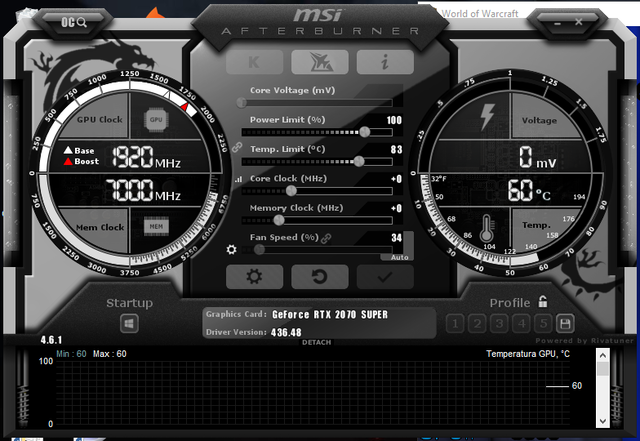Select profile slot 1
Image resolution: width=640 pixels, height=441 pixels.
[x=453, y=323]
